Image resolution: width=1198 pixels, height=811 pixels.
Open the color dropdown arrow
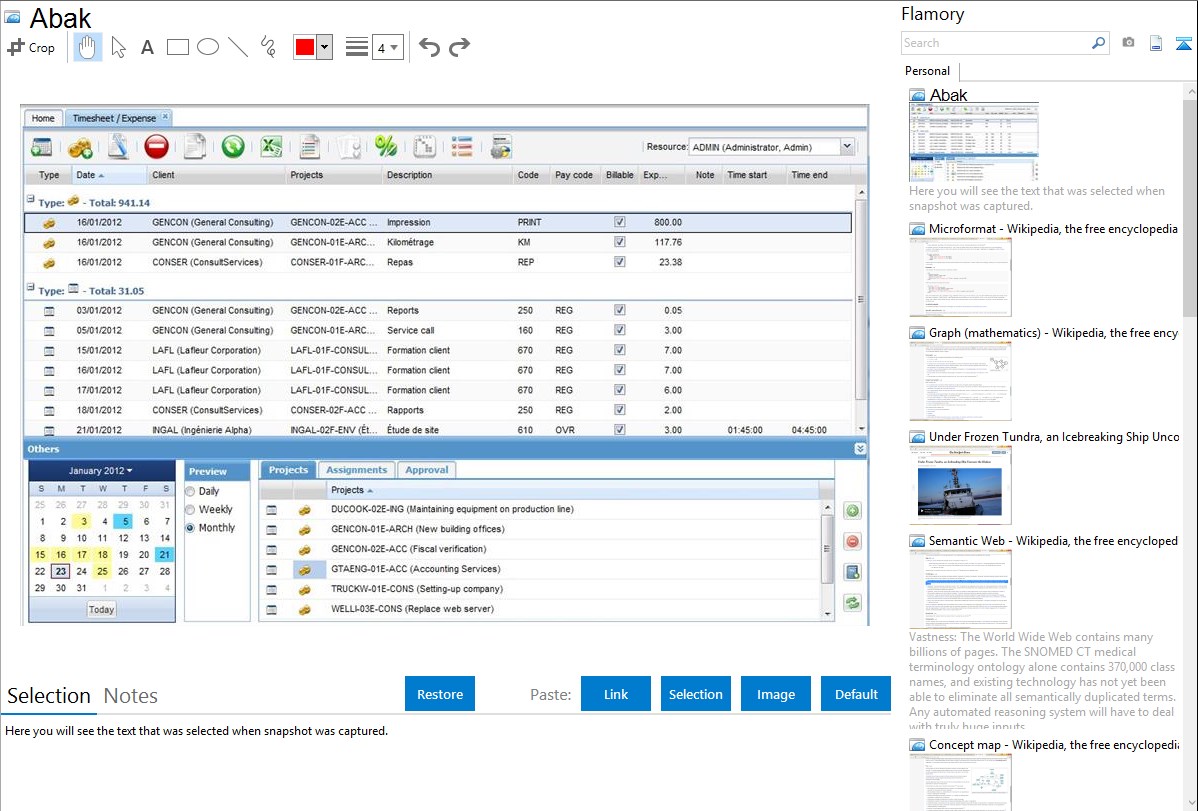click(325, 47)
